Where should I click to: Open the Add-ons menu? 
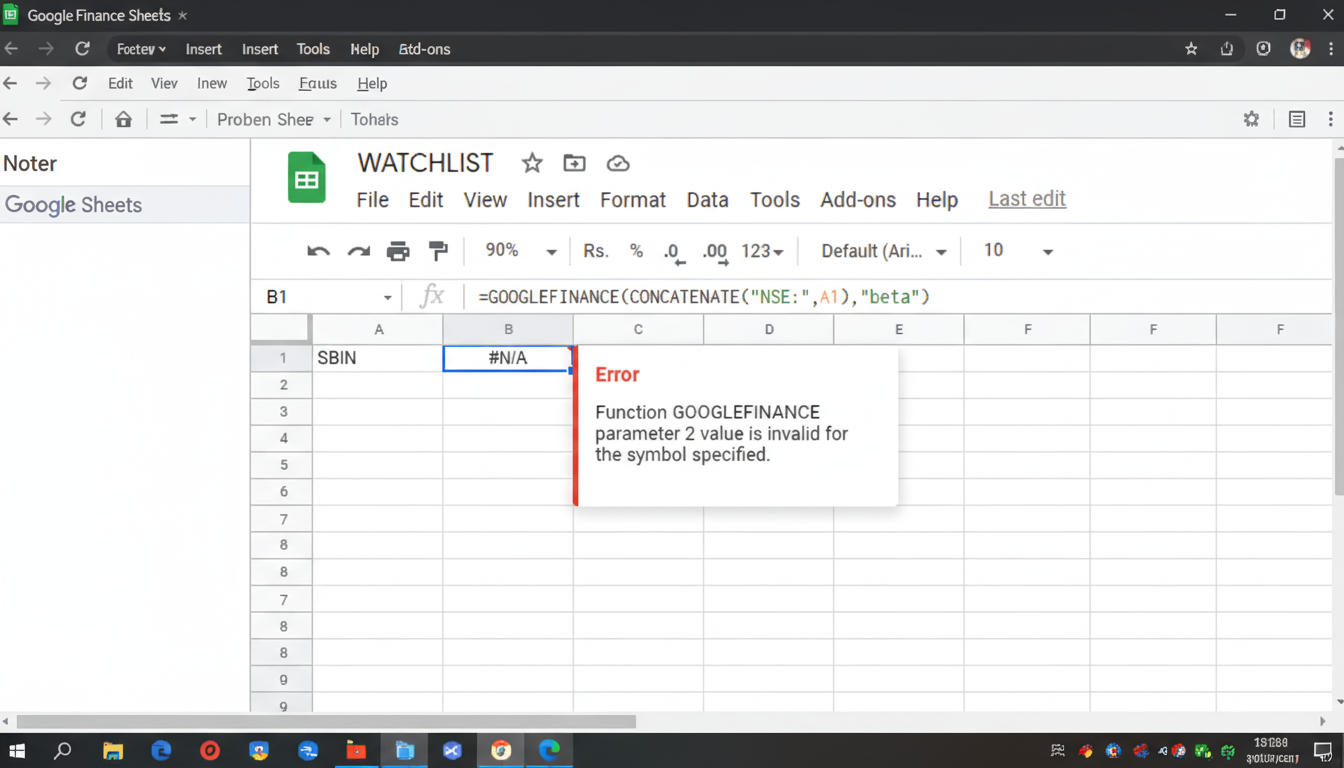(857, 199)
